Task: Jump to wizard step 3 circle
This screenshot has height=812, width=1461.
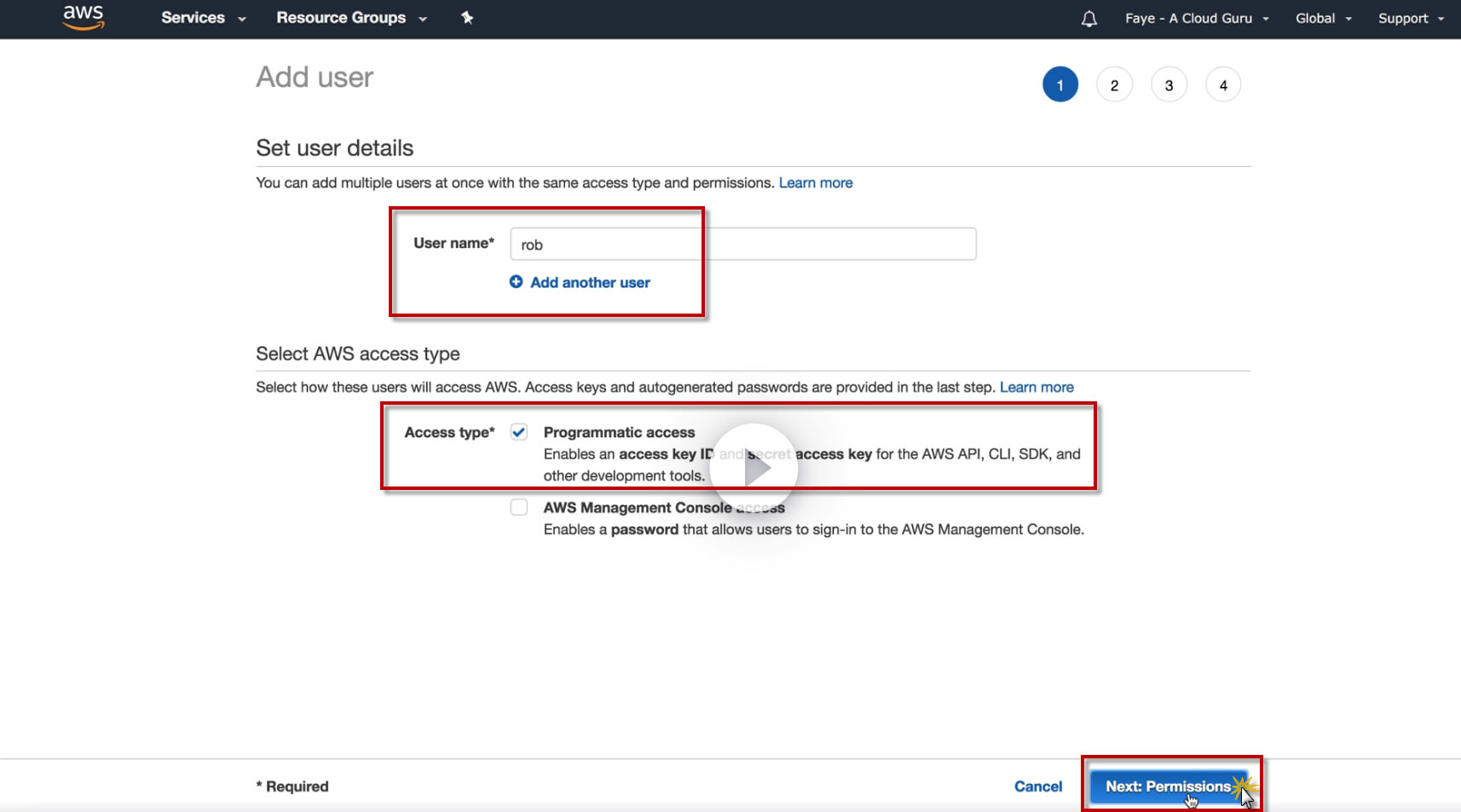Action: pyautogui.click(x=1169, y=85)
